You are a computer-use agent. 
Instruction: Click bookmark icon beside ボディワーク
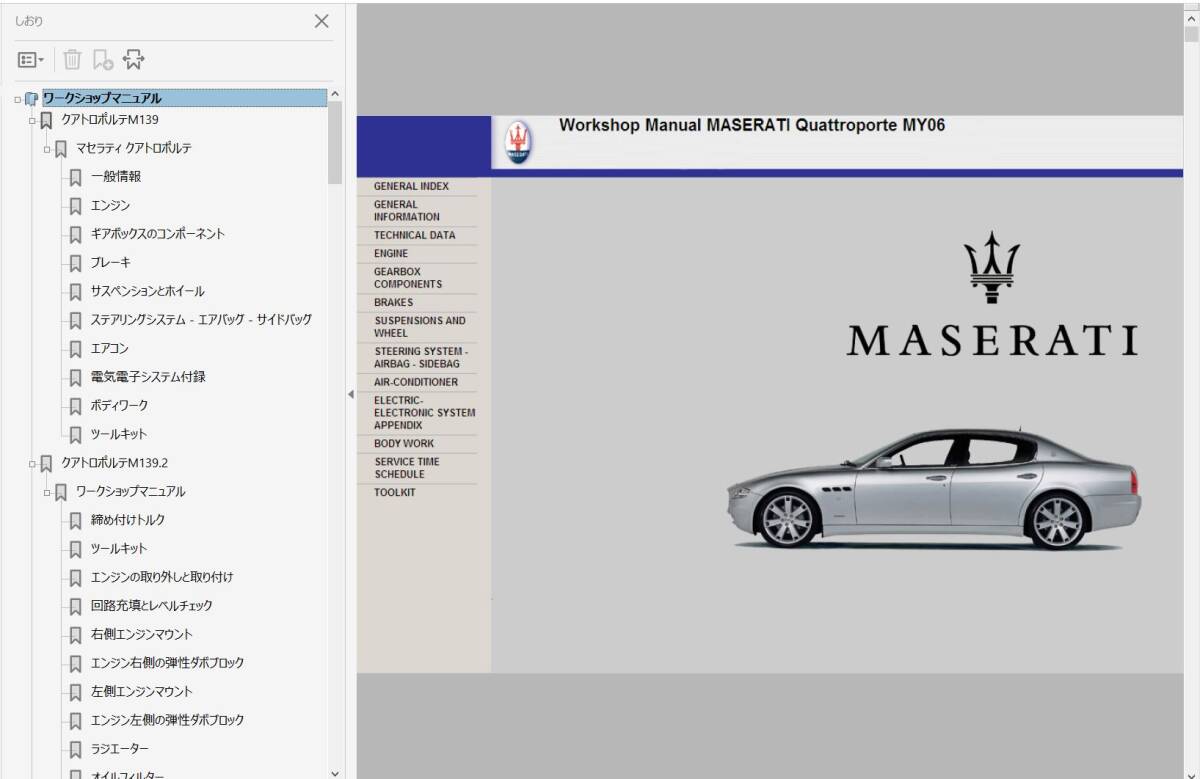point(75,406)
